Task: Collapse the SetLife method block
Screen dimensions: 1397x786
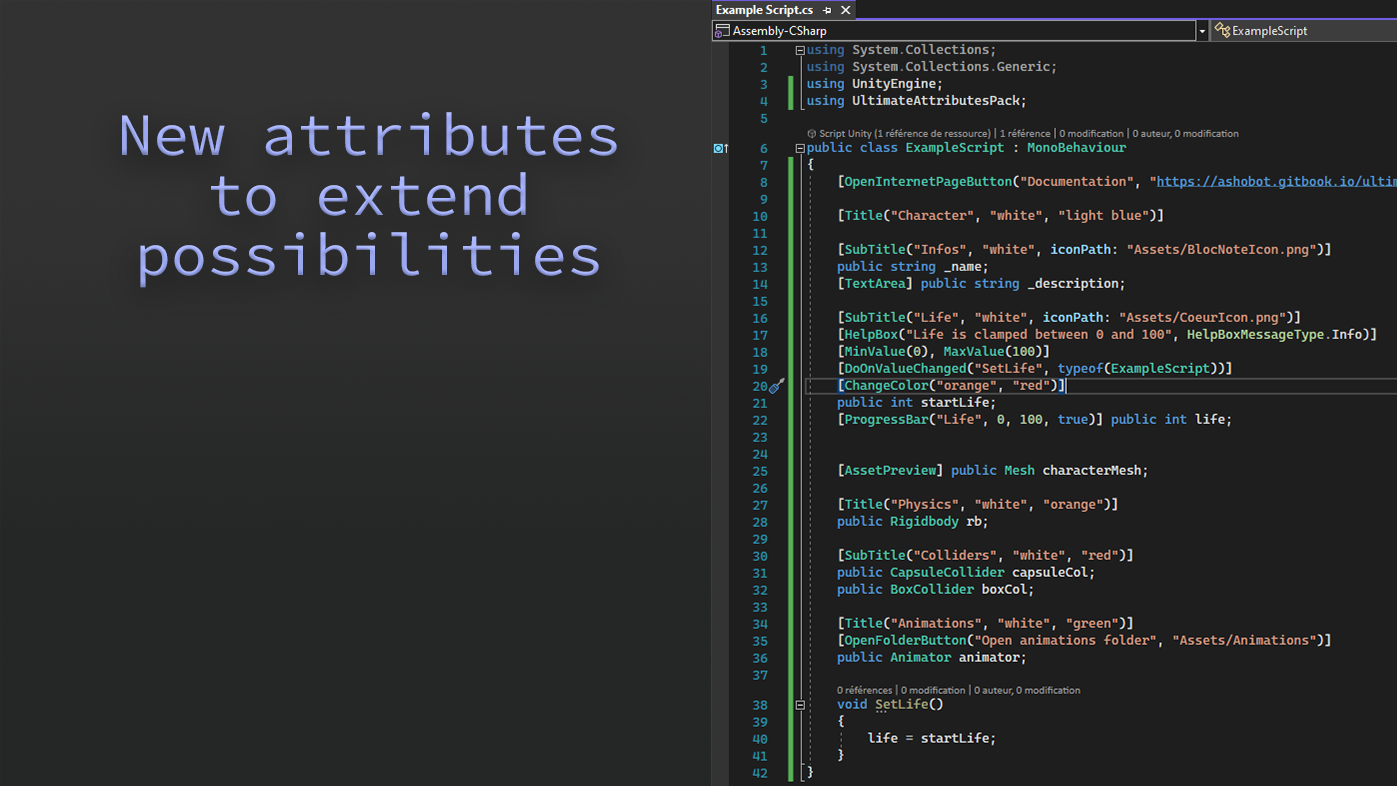Action: (800, 705)
